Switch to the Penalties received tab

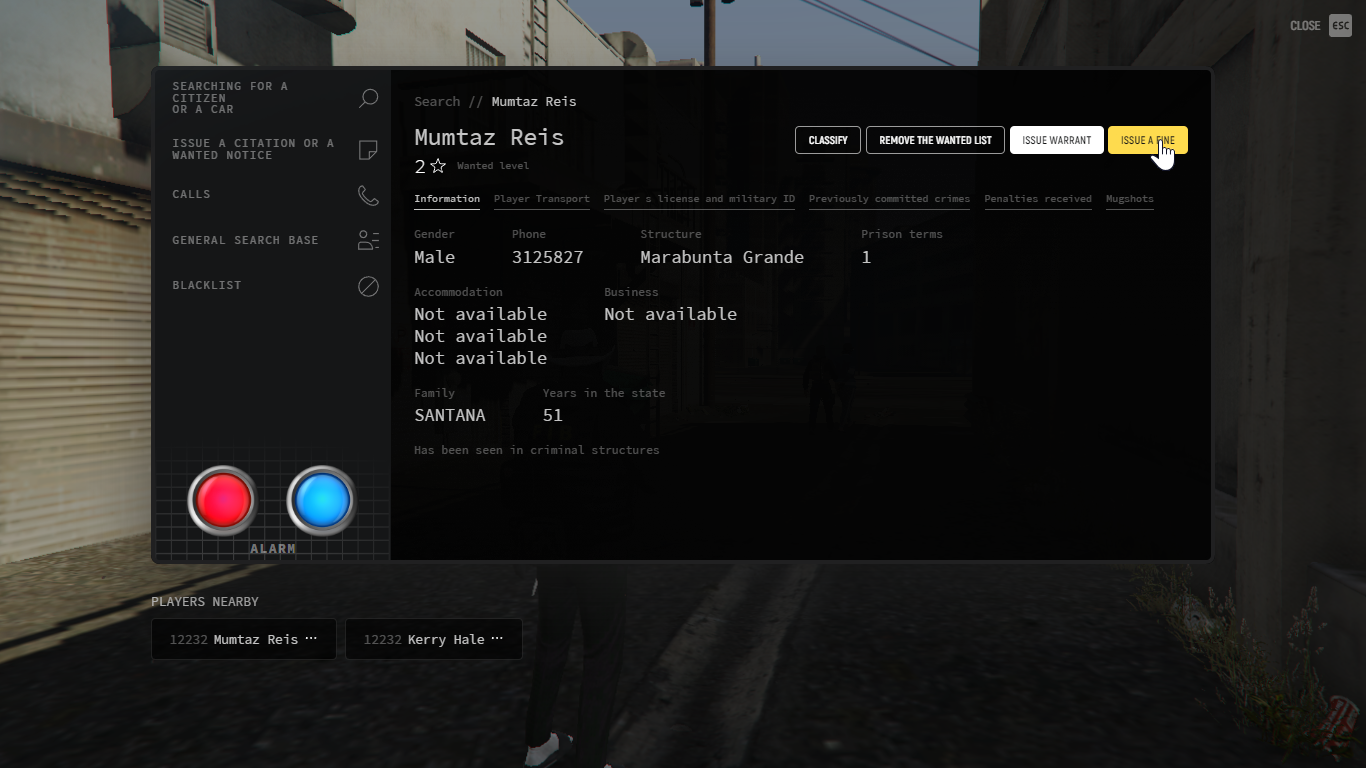pos(1038,199)
